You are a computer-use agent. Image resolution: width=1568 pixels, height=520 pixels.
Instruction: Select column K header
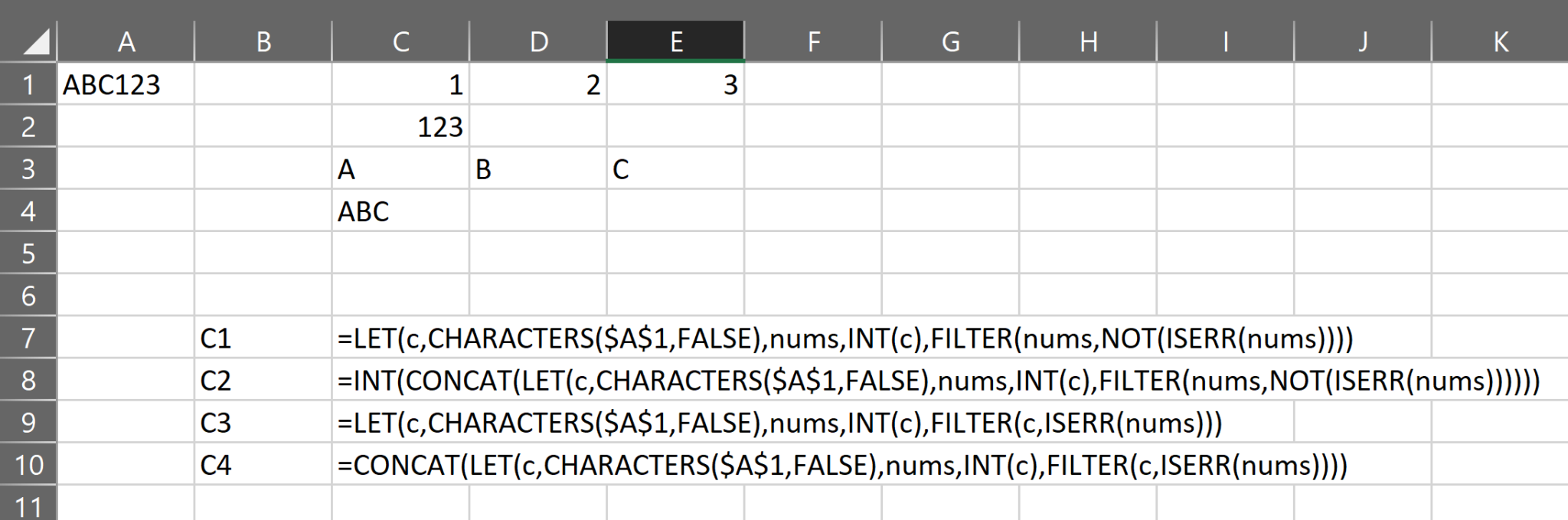point(1500,42)
